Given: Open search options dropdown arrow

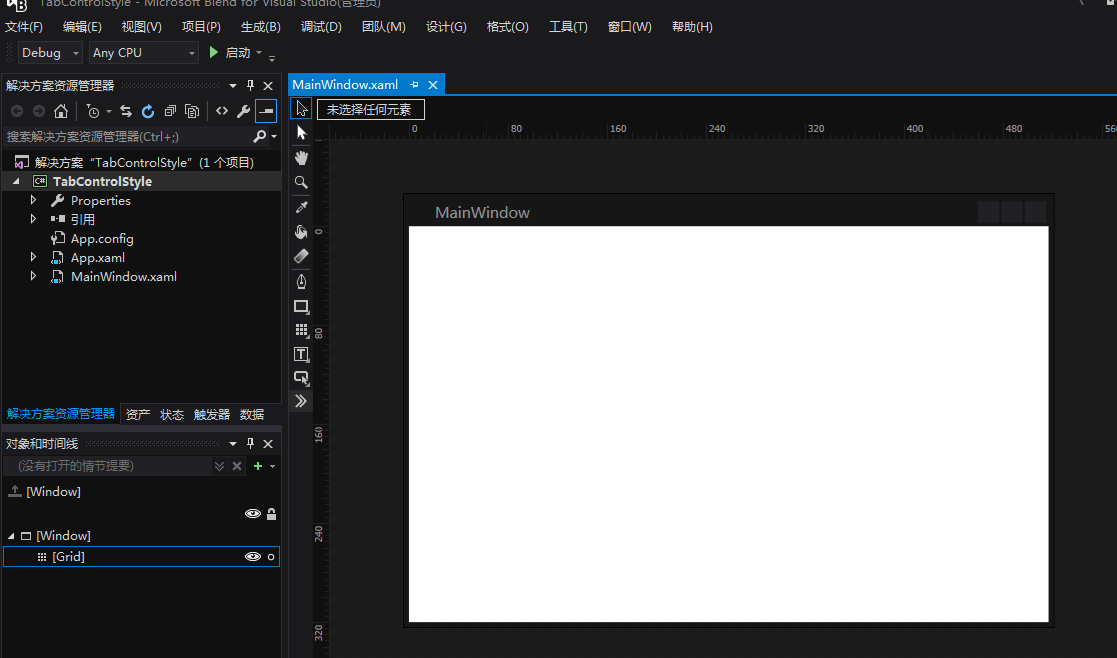Looking at the screenshot, I should pos(274,136).
